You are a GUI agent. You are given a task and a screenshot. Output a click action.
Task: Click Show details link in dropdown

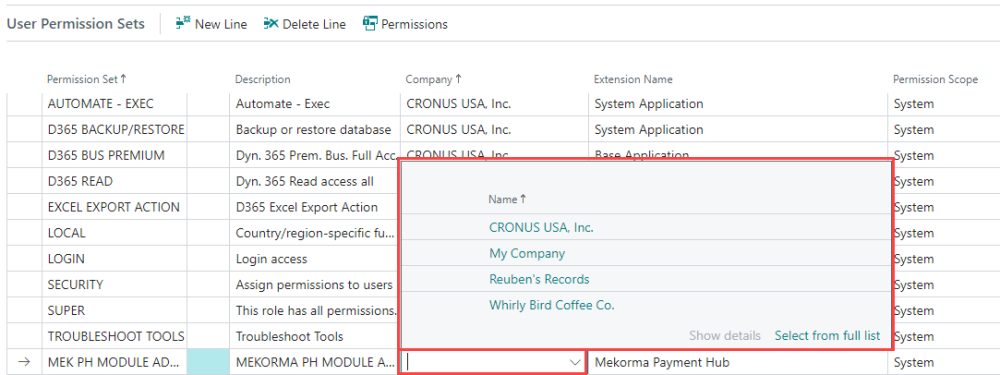click(724, 335)
